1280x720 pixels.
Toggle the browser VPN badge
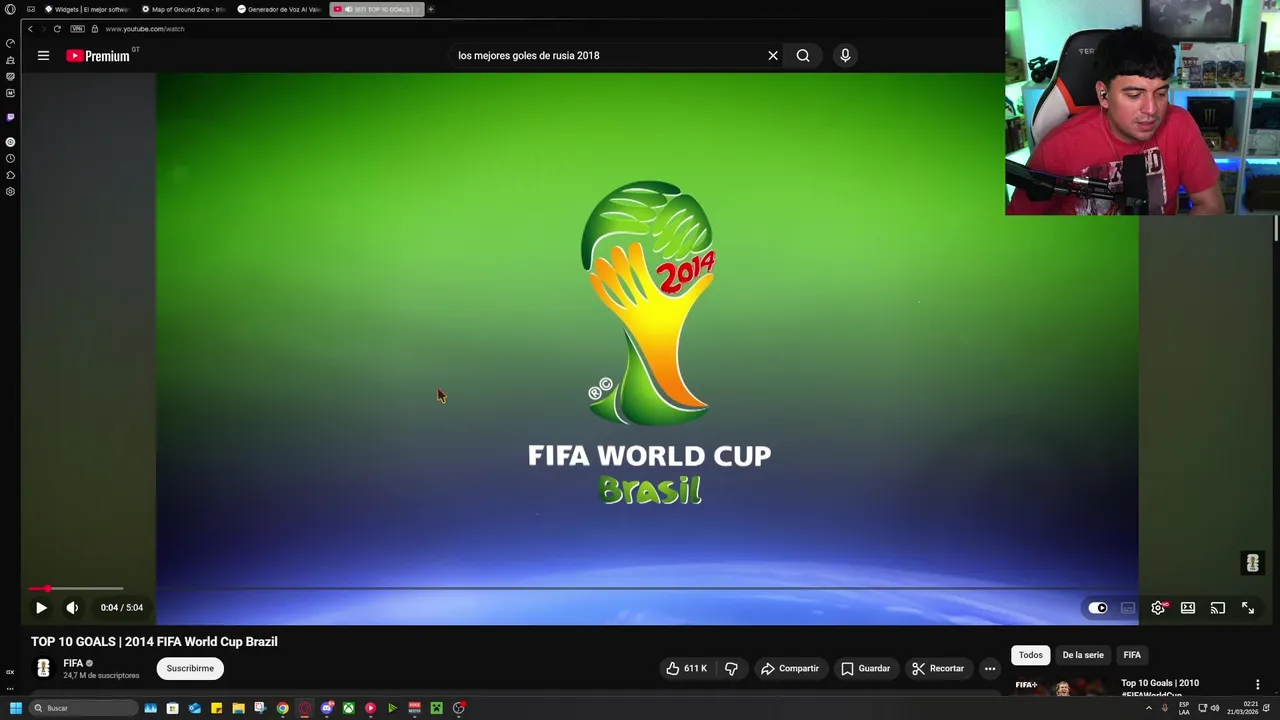click(77, 29)
